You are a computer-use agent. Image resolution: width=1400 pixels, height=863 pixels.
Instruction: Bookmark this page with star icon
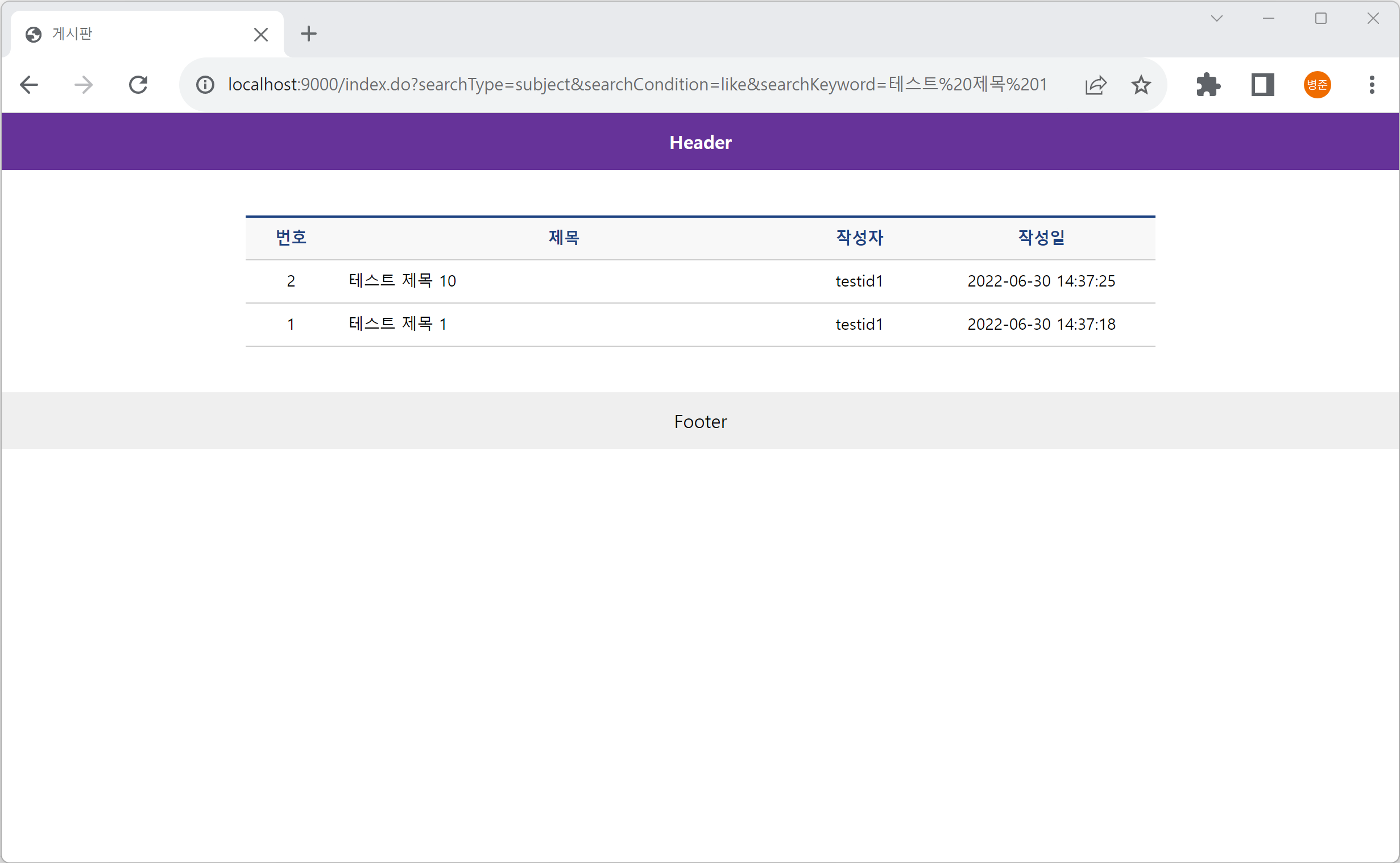1140,85
